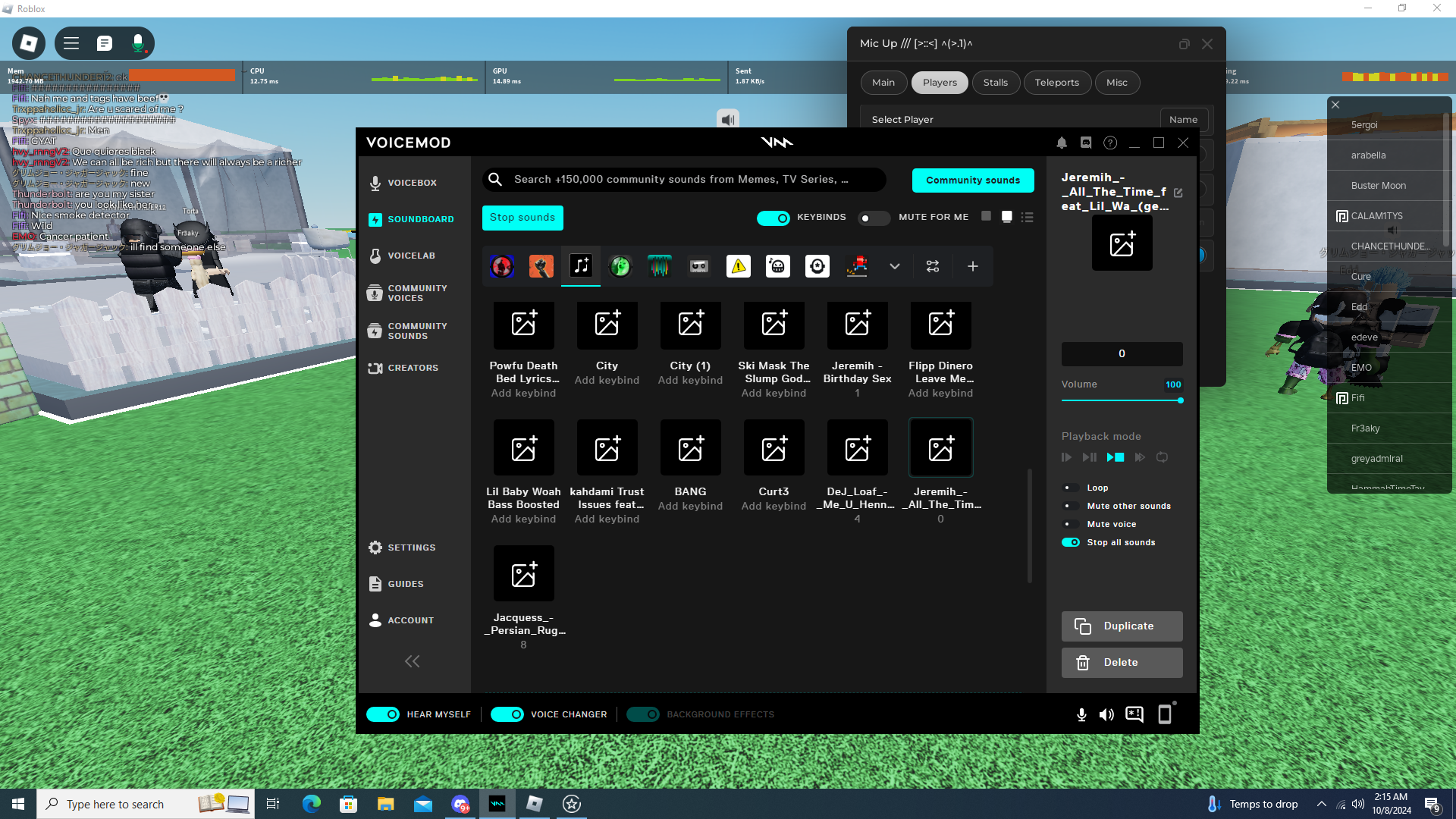This screenshot has height=819, width=1456.
Task: Switch to list view icon
Action: [1028, 218]
